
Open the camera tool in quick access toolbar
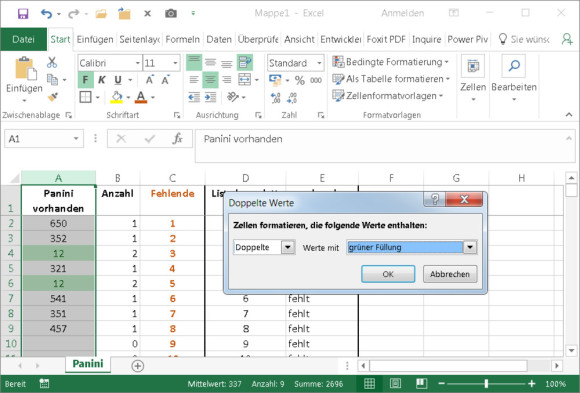171,14
